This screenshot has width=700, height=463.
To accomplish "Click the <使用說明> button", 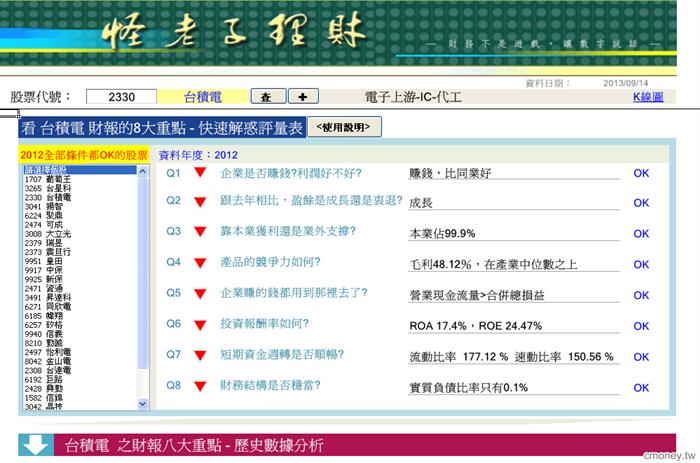I will 344,127.
